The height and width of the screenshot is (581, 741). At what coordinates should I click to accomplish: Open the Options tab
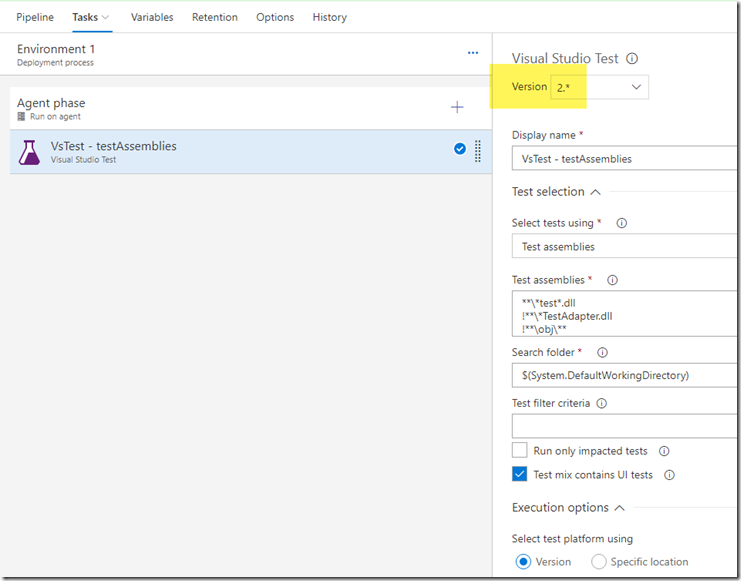(275, 17)
